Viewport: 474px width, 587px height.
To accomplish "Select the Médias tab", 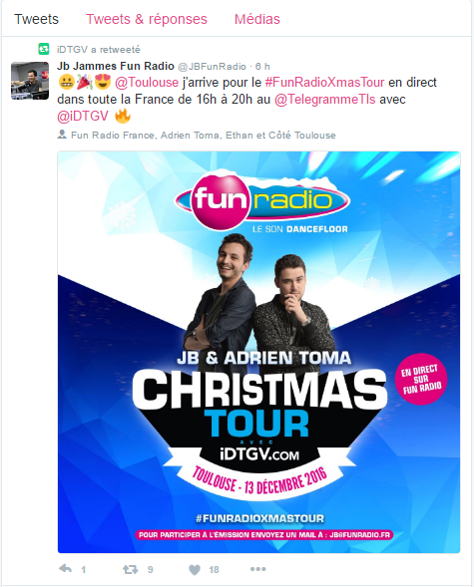I will tap(257, 19).
